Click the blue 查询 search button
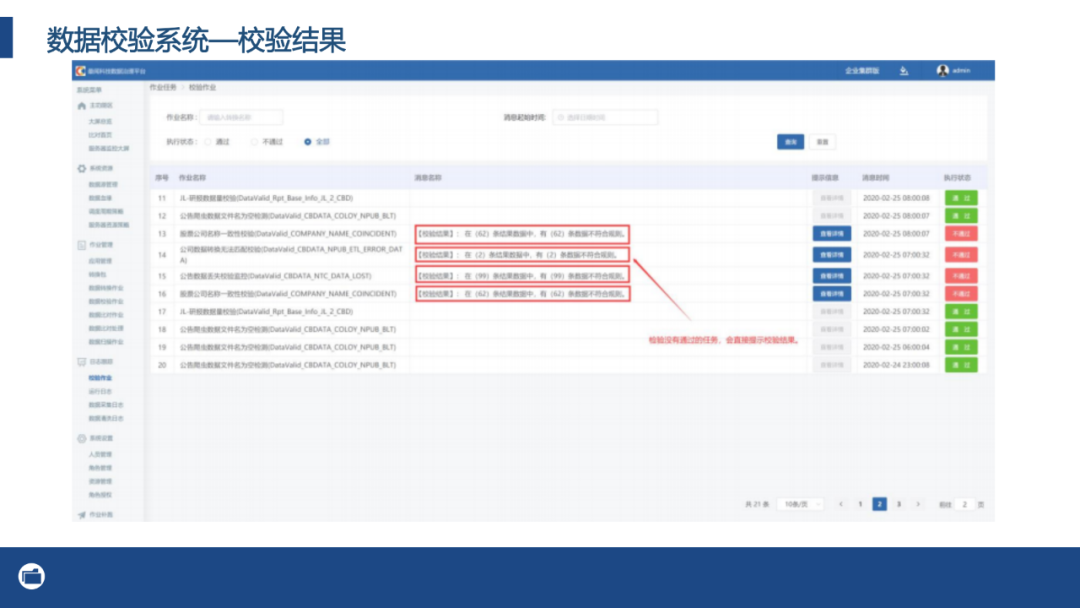The width and height of the screenshot is (1080, 608). 791,141
